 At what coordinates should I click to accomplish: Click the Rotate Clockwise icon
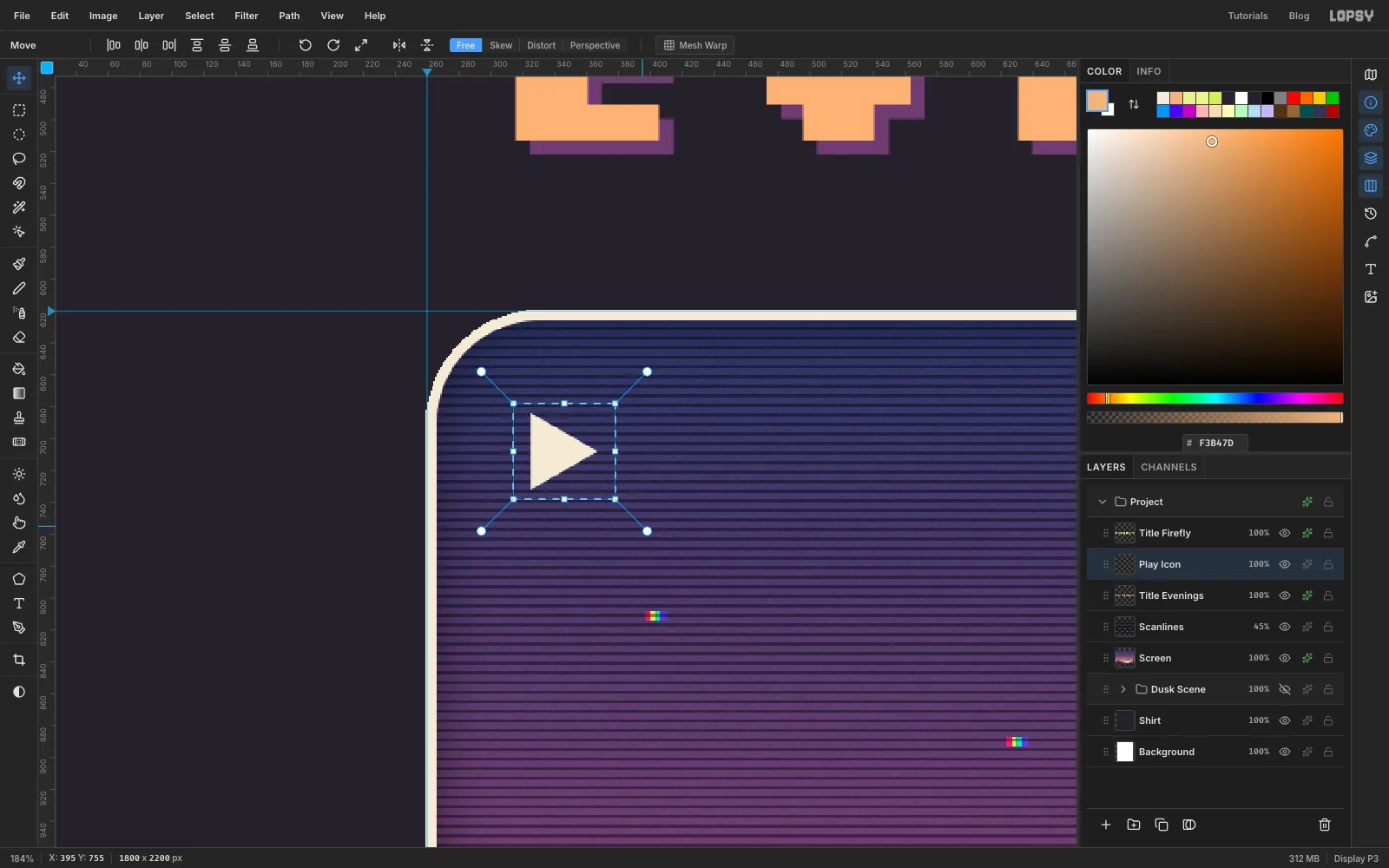tap(333, 45)
